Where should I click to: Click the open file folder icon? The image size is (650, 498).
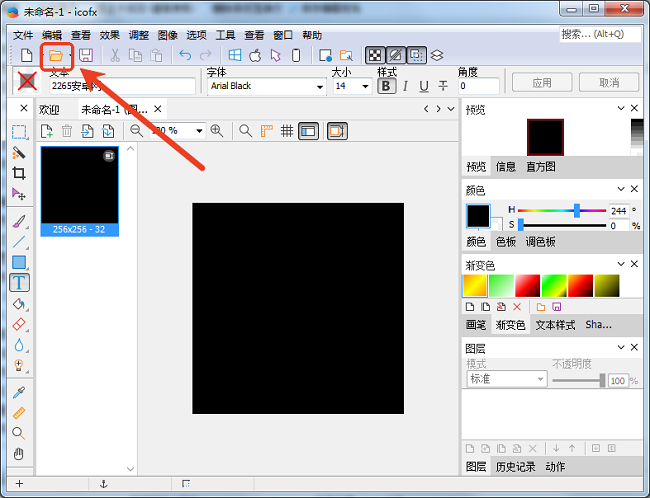(x=57, y=54)
